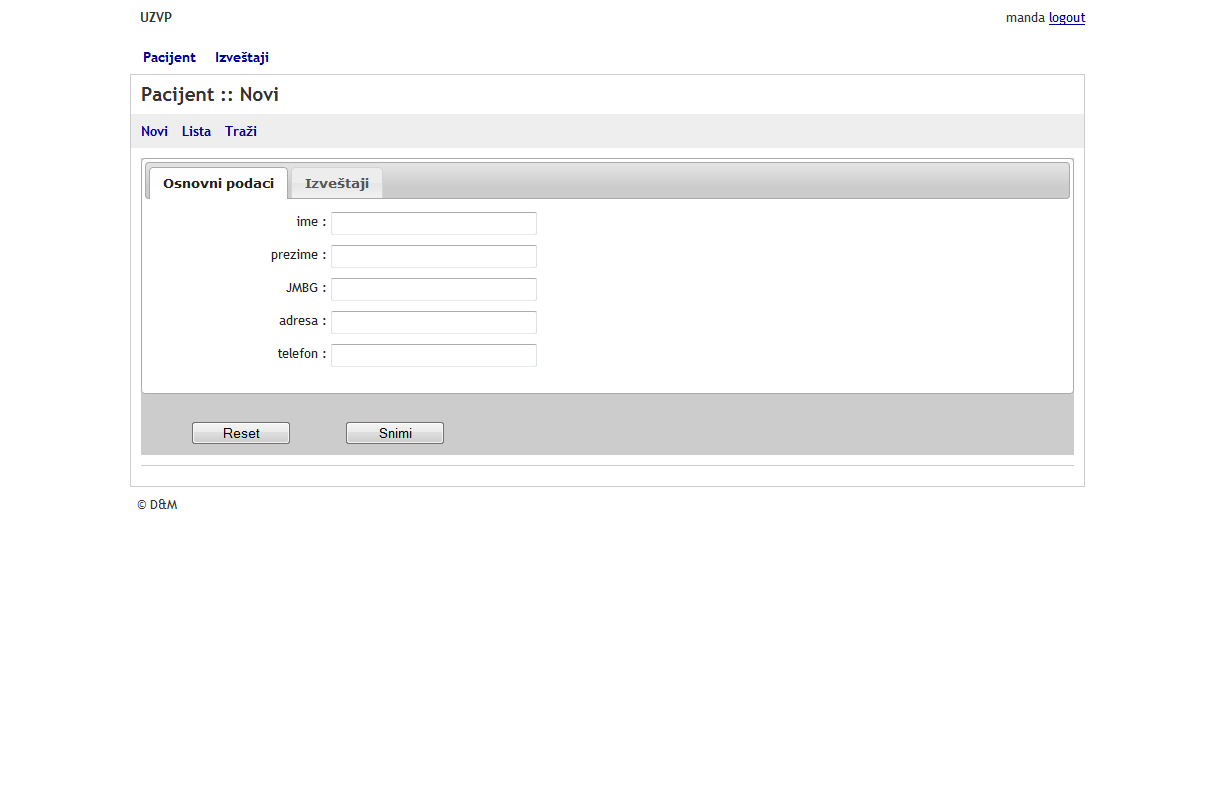Image resolution: width=1214 pixels, height=805 pixels.
Task: Click the adresa text field
Action: 433,322
